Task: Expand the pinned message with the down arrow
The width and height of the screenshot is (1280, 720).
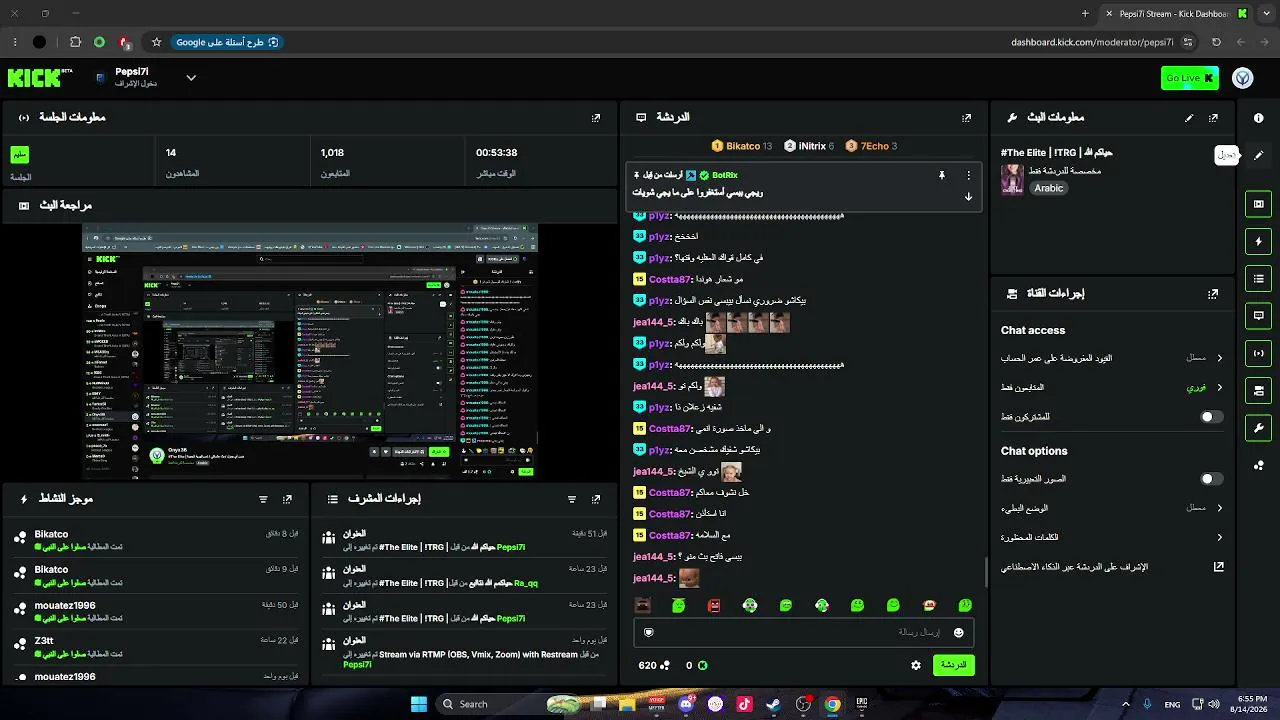Action: (968, 196)
